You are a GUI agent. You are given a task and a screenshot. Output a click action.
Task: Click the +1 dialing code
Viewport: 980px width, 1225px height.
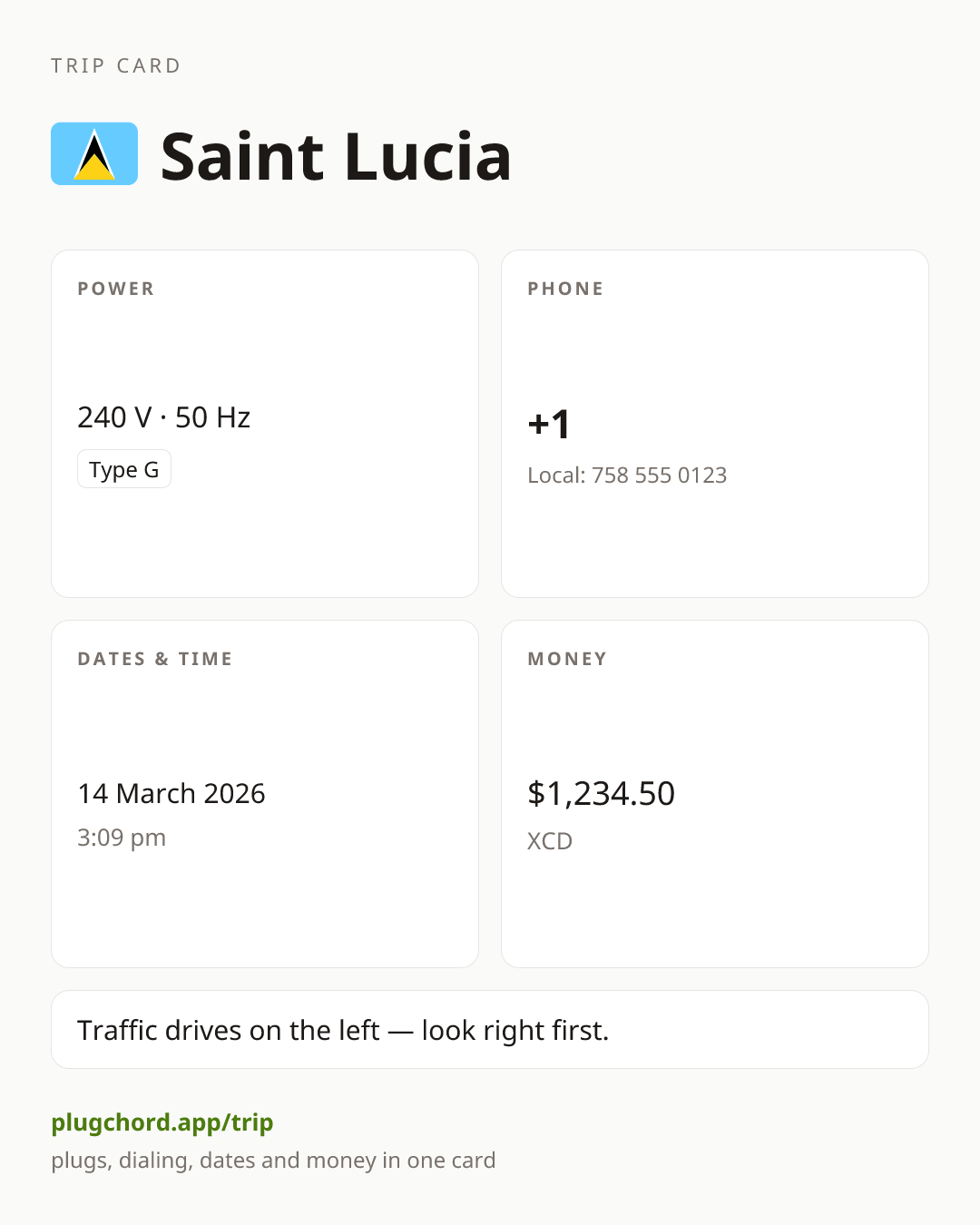(549, 424)
